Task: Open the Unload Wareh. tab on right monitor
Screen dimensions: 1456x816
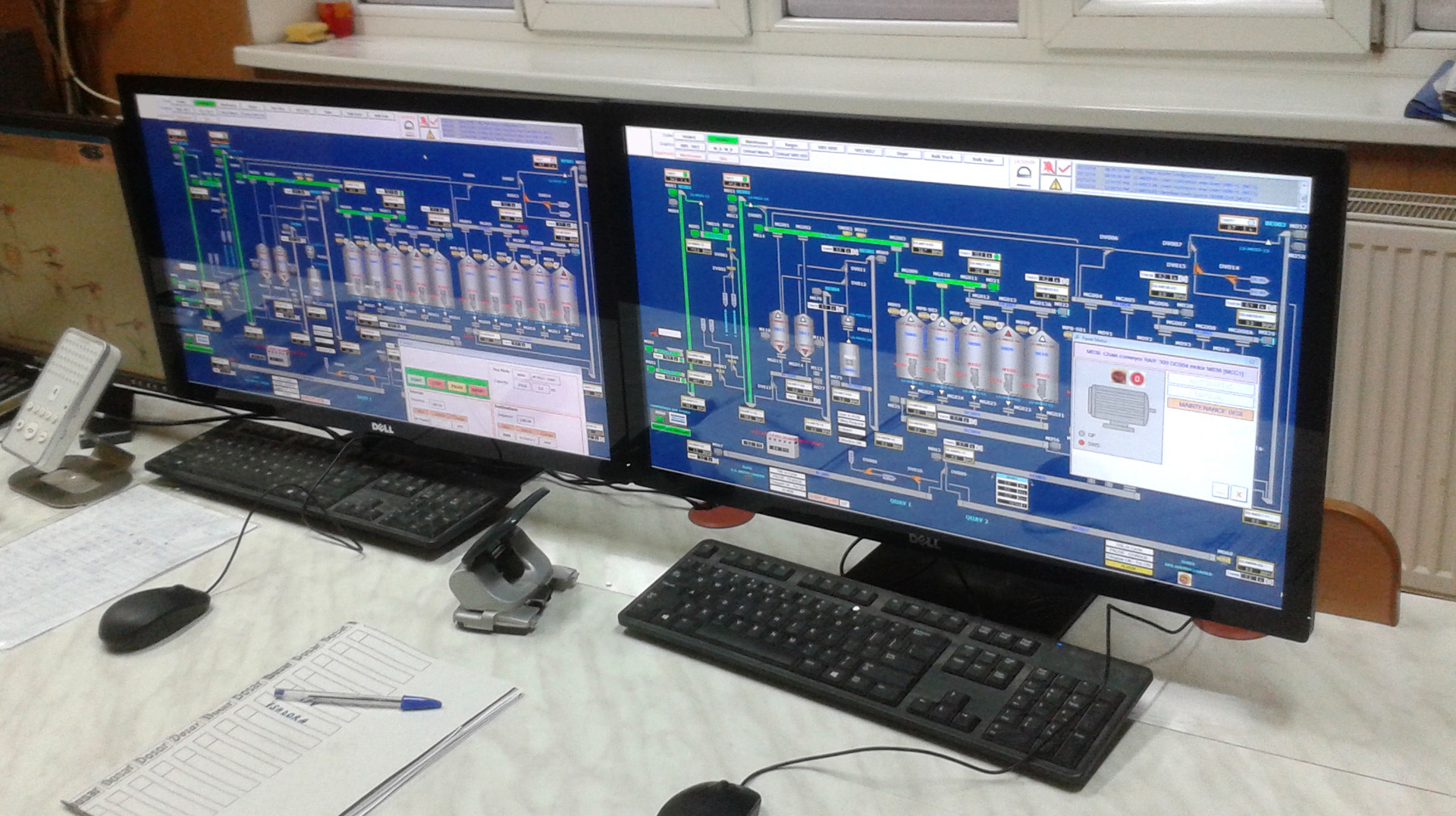Action: pyautogui.click(x=756, y=152)
